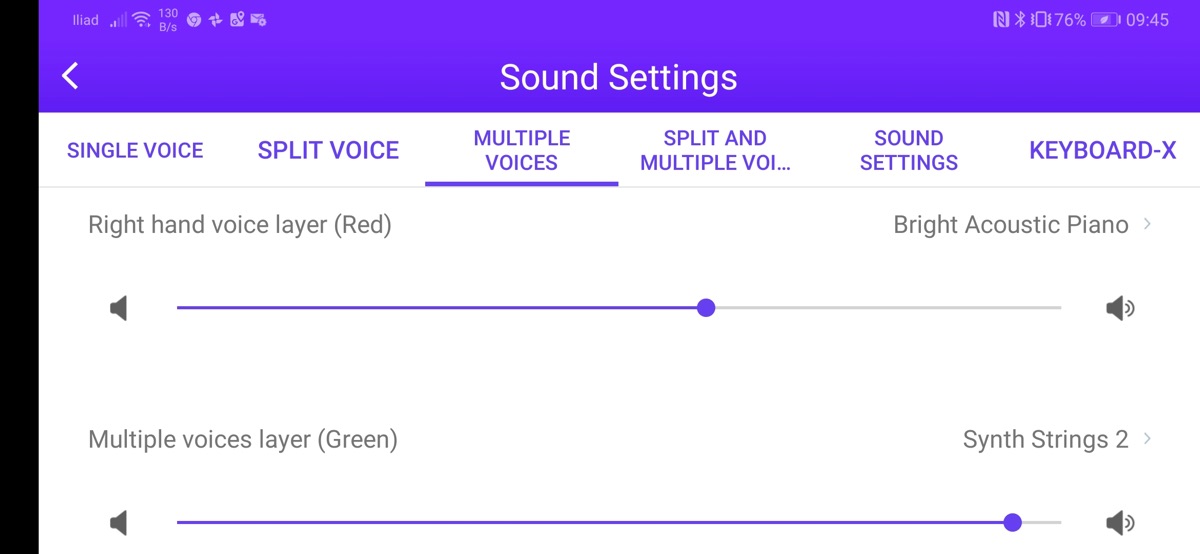Tap loud speaker icon for multiple voices layer
Image resolution: width=1200 pixels, height=554 pixels.
point(1120,522)
